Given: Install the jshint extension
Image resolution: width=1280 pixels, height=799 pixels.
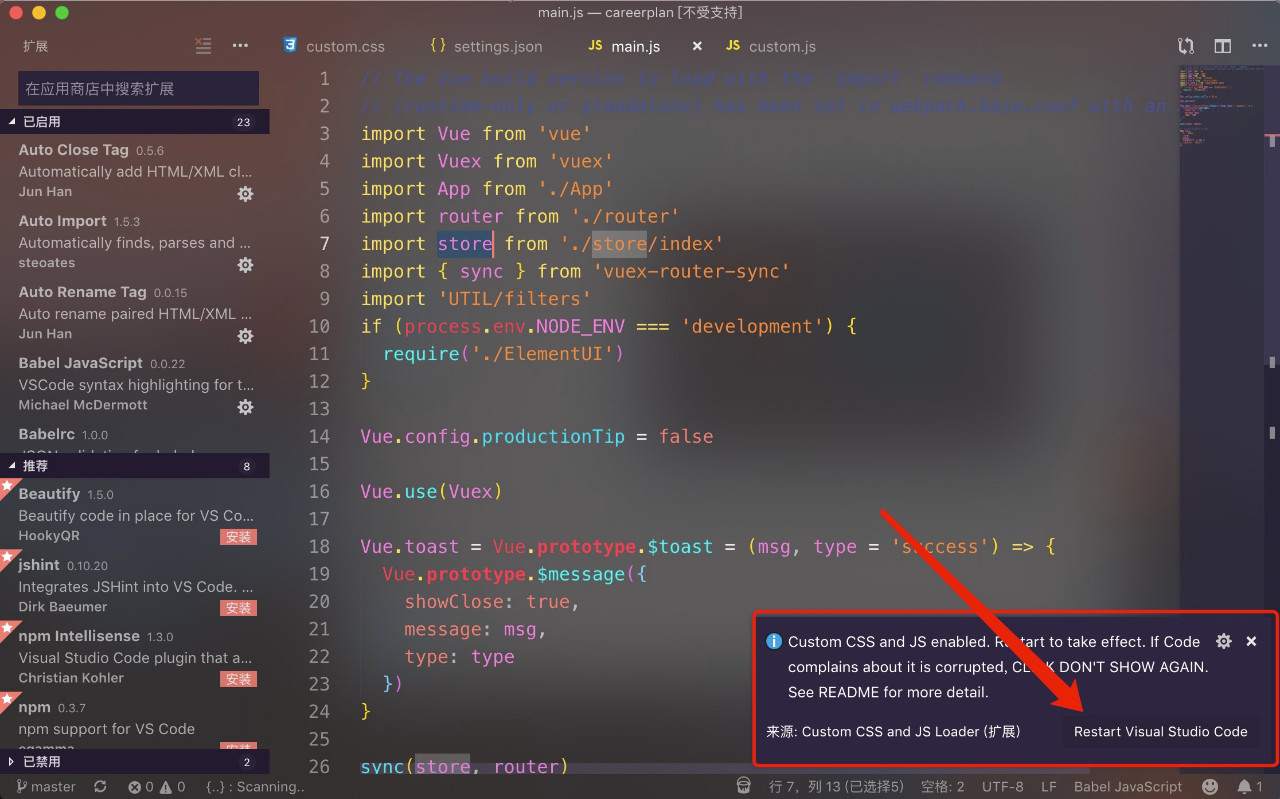Looking at the screenshot, I should coord(239,608).
